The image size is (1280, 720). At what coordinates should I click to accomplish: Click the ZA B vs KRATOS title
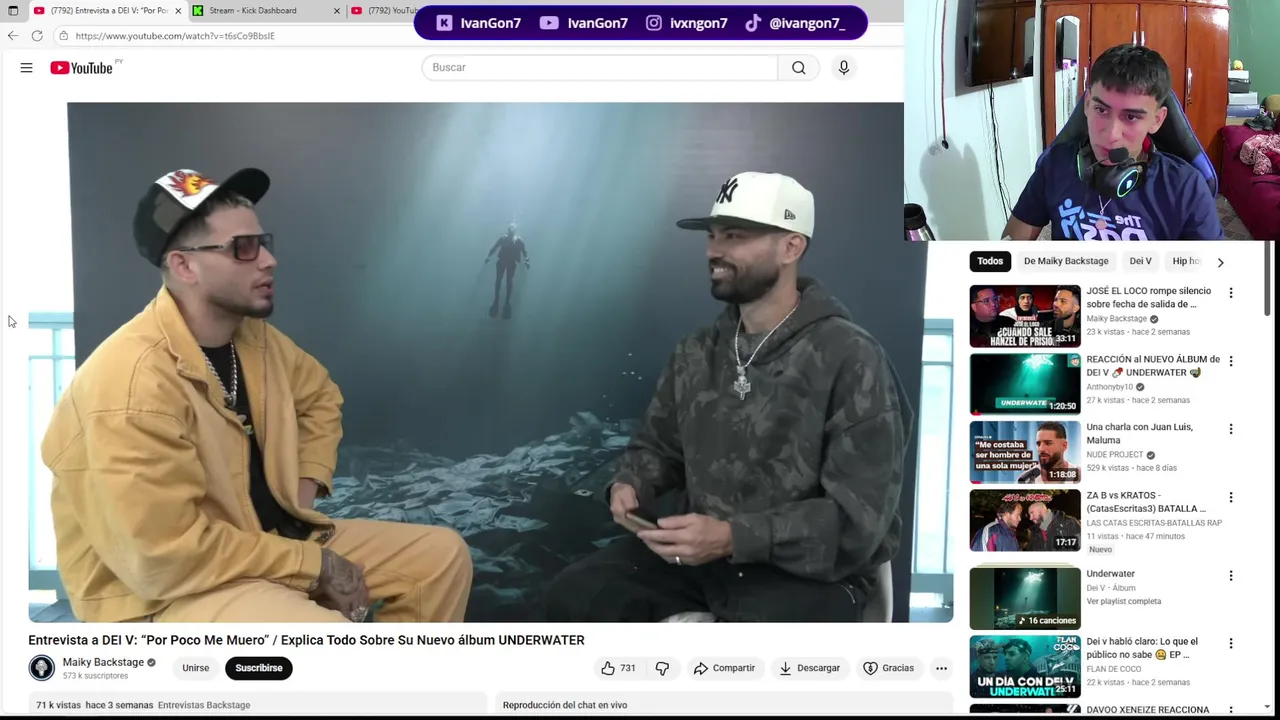(1146, 502)
